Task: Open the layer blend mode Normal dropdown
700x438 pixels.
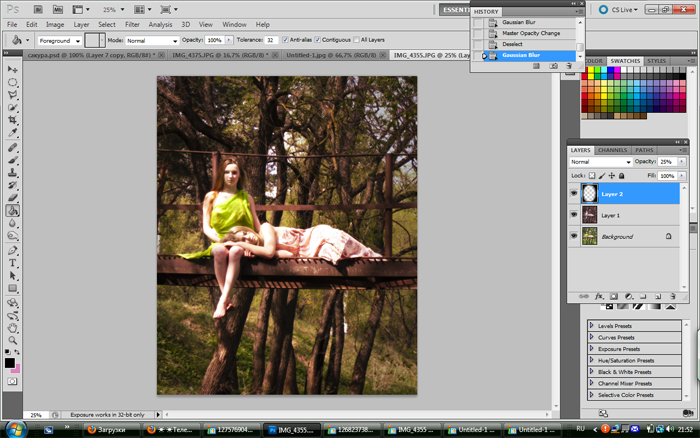Action: [600, 162]
